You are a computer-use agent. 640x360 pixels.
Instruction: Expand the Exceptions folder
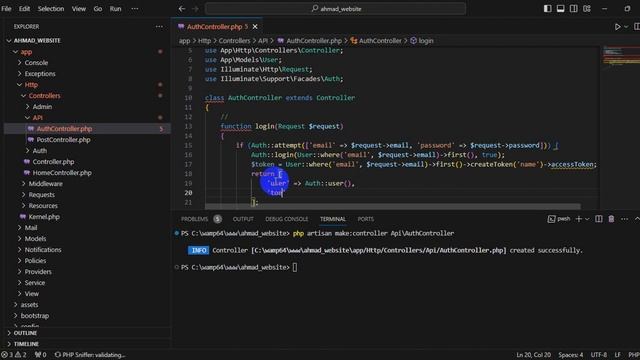click(40, 74)
